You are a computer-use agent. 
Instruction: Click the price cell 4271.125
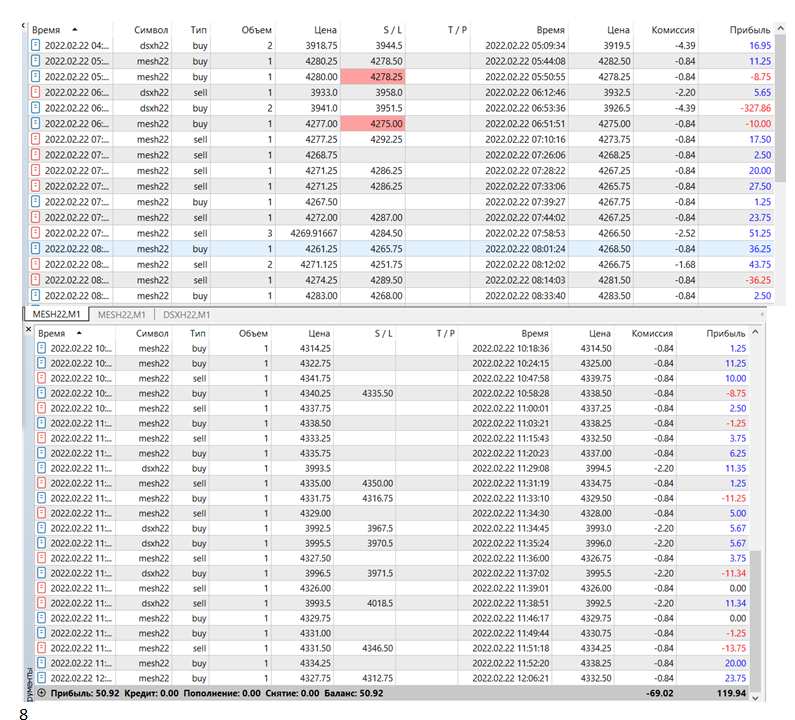pos(318,264)
